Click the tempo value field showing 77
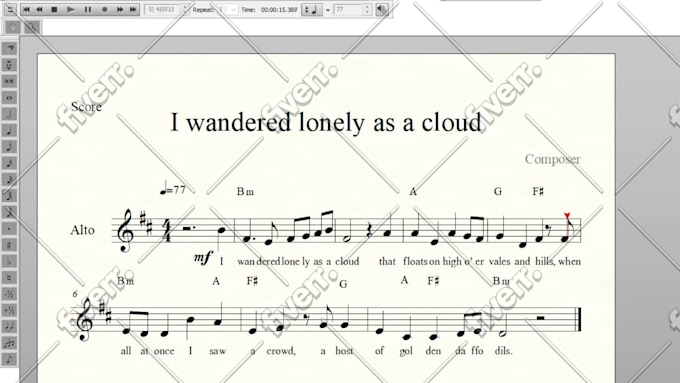680x383 pixels. 348,9
